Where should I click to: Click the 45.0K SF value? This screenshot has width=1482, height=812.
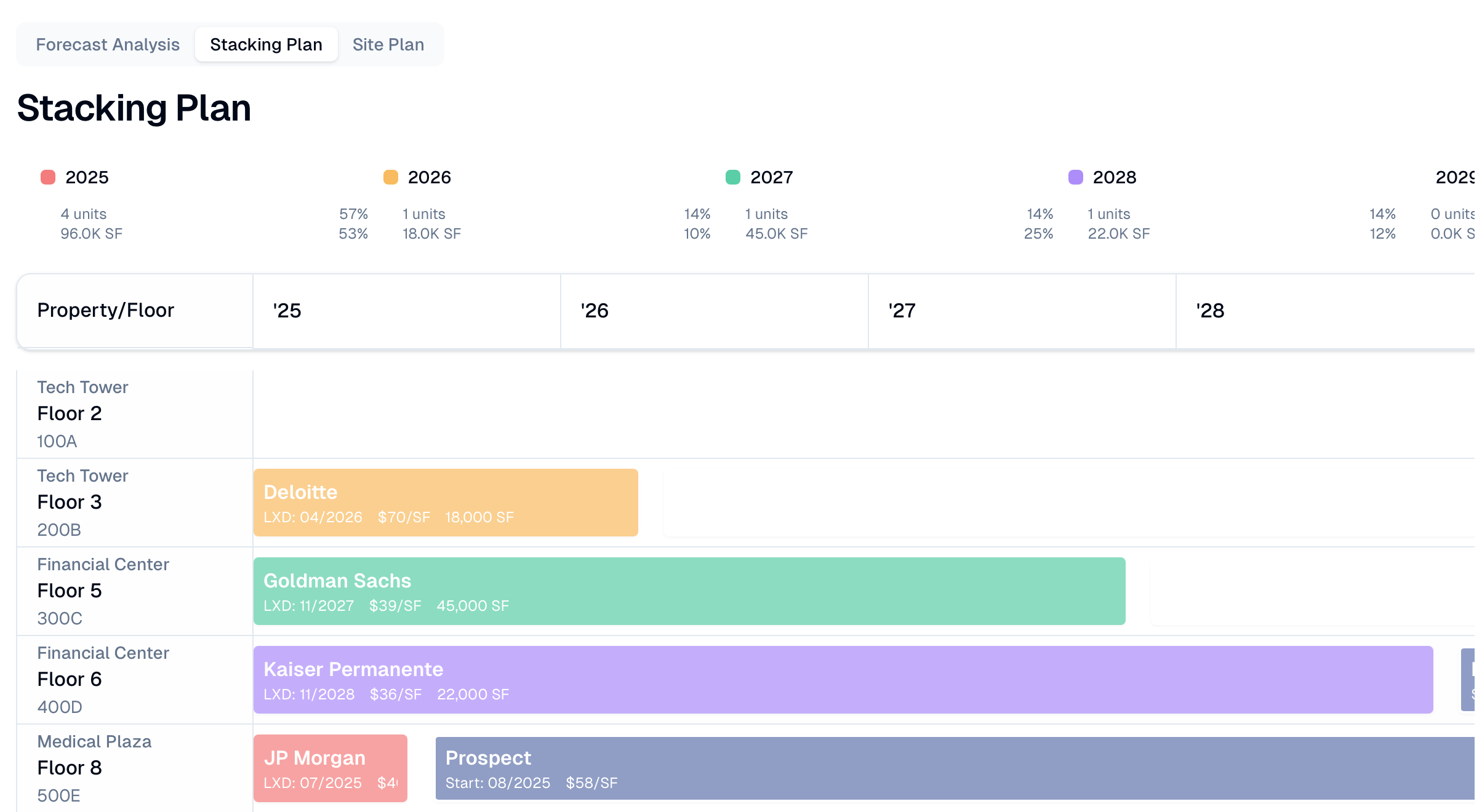(777, 234)
